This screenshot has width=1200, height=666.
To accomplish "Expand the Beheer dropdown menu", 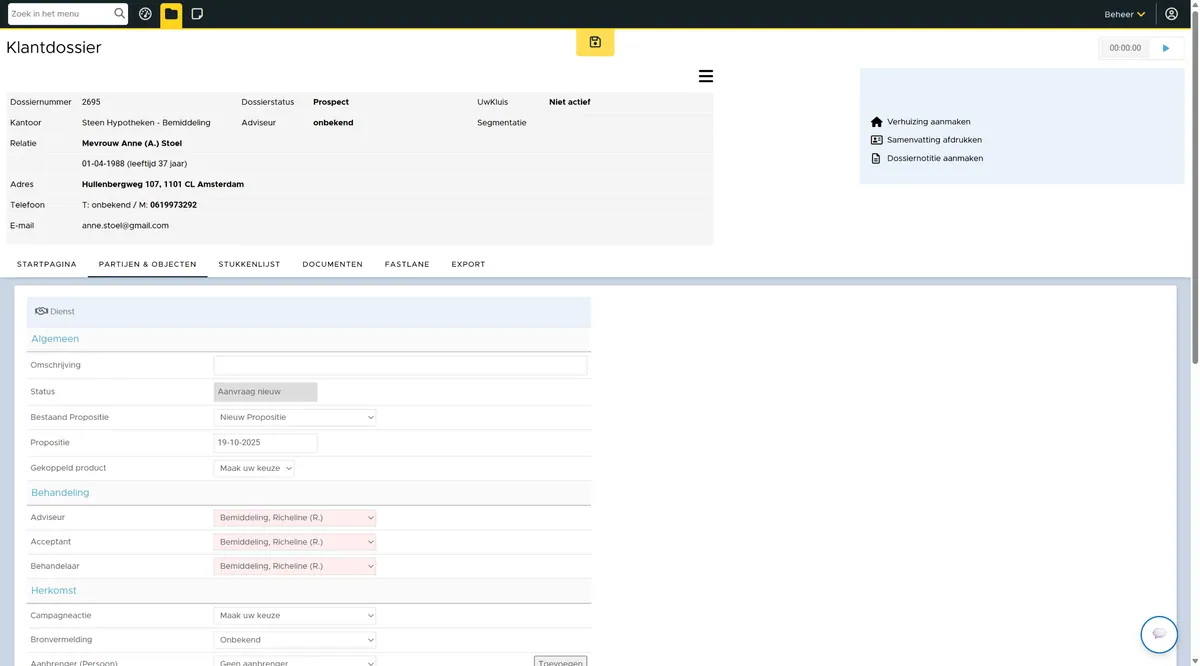I will (1125, 14).
